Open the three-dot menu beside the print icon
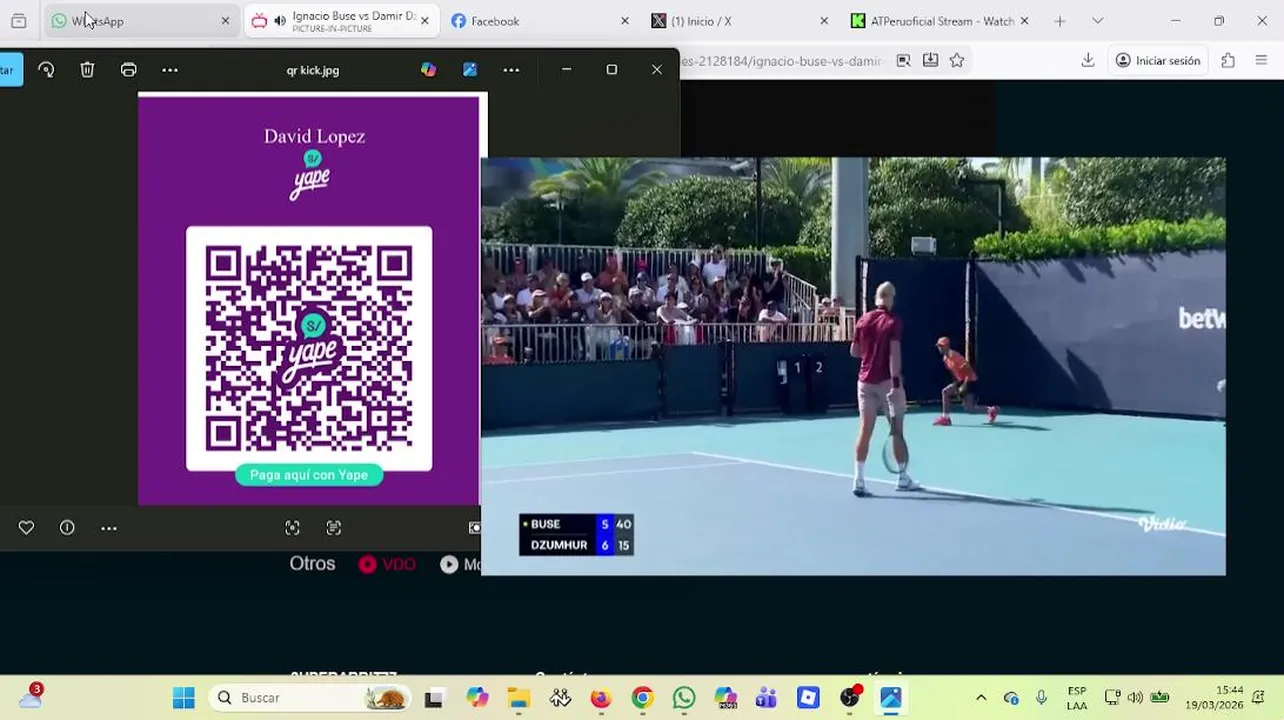The image size is (1284, 720). tap(170, 70)
